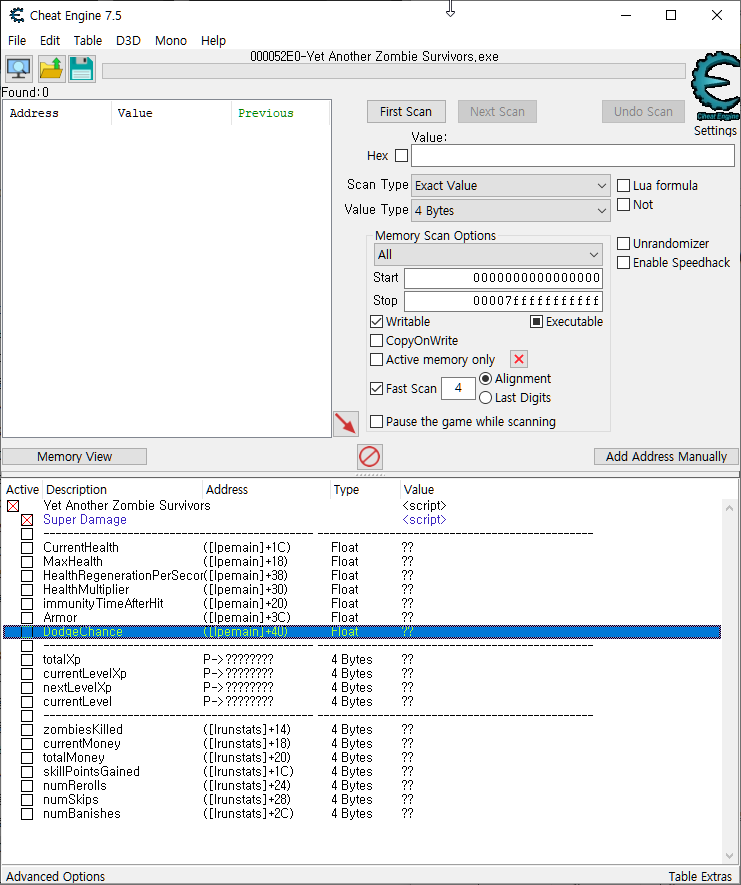This screenshot has height=885, width=741.
Task: Click the open cheat table folder icon
Action: pyautogui.click(x=51, y=69)
